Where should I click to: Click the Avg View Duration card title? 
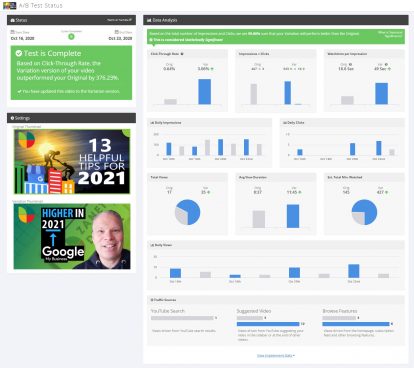click(x=253, y=177)
